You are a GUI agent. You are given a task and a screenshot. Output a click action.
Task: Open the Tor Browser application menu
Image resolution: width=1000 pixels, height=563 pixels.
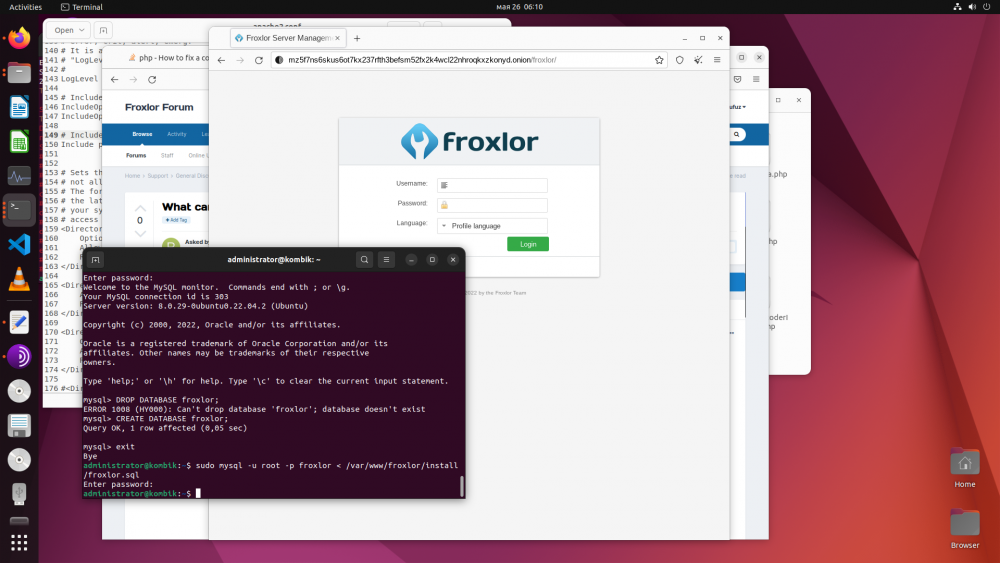pyautogui.click(x=717, y=60)
